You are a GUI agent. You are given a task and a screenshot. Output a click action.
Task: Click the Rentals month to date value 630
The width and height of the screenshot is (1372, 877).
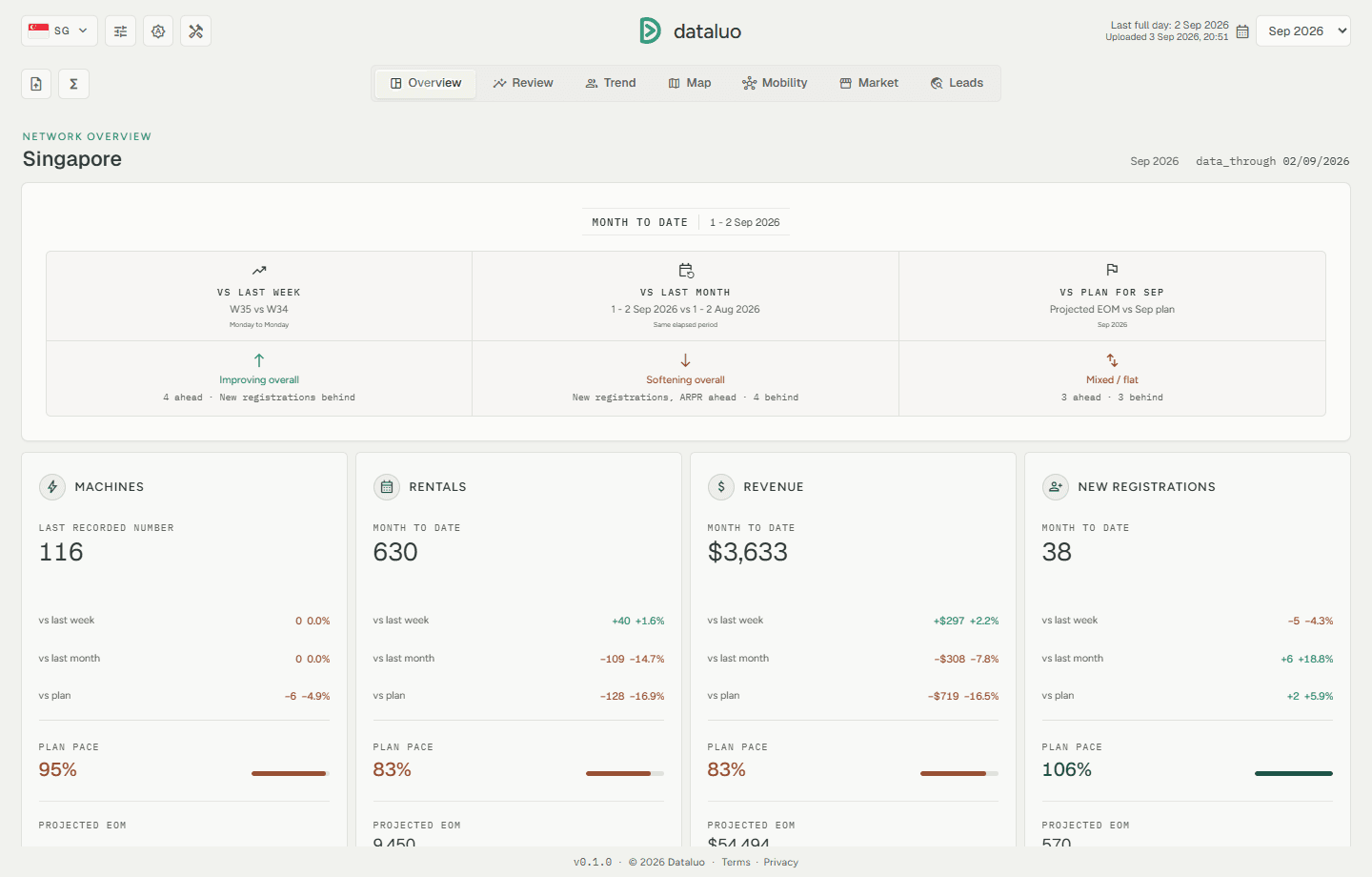point(395,552)
